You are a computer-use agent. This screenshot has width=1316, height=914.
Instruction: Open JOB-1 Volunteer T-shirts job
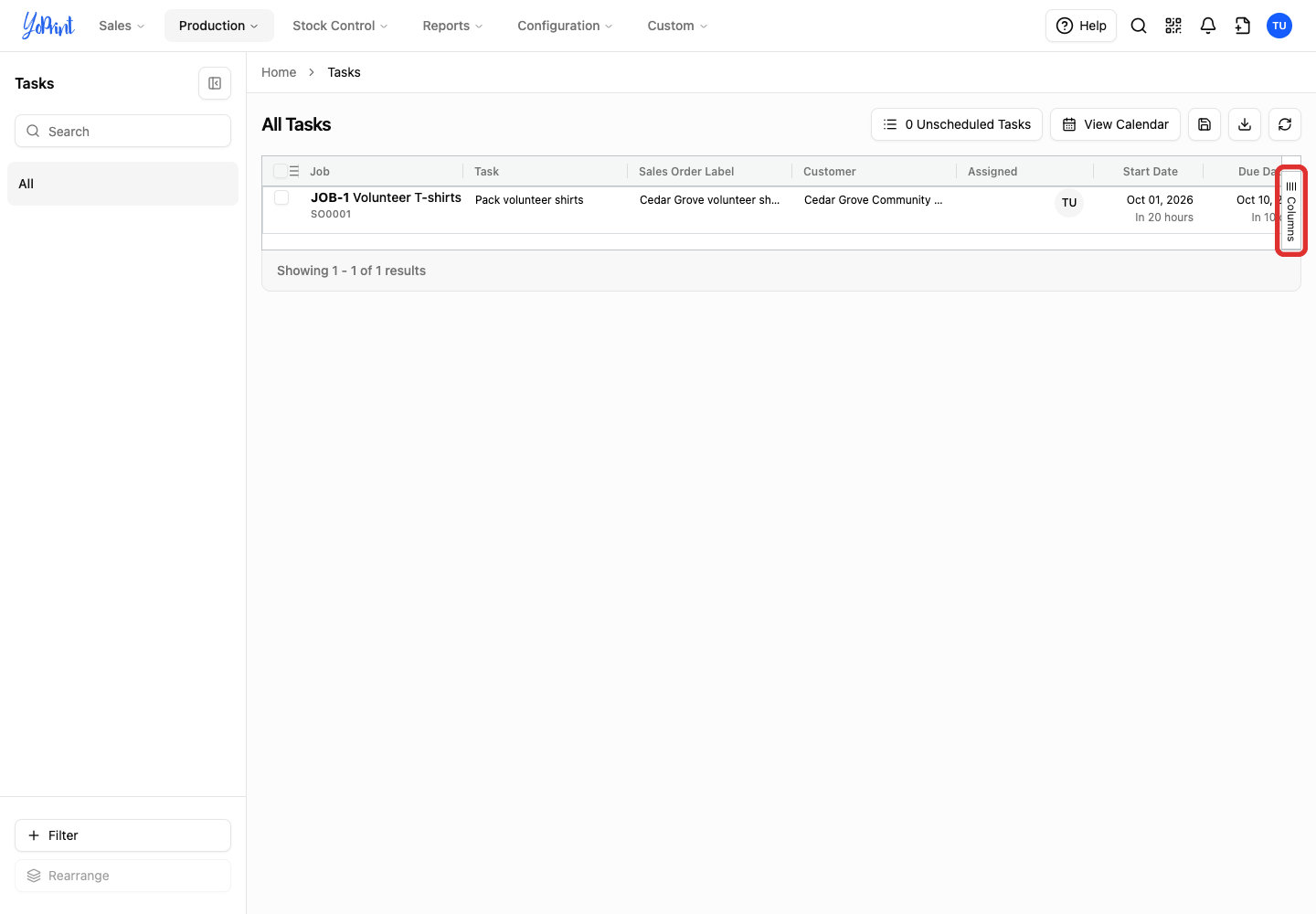click(x=386, y=197)
